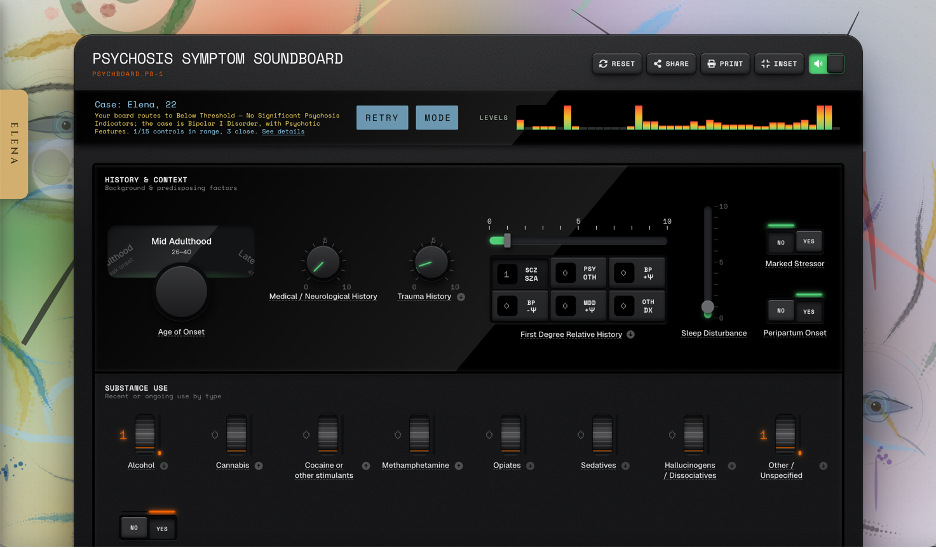Open the See details link
The height and width of the screenshot is (548, 936).
tap(283, 131)
